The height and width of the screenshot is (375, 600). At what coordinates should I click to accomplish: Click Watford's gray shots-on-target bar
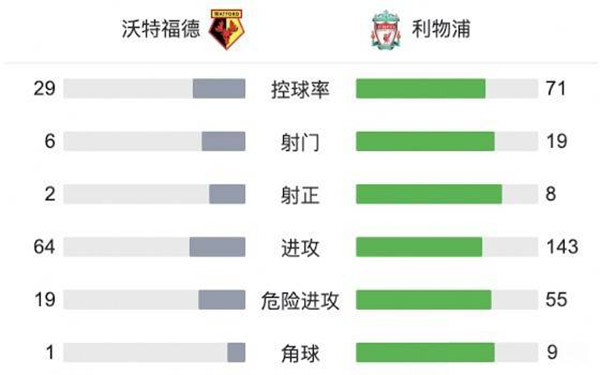227,194
